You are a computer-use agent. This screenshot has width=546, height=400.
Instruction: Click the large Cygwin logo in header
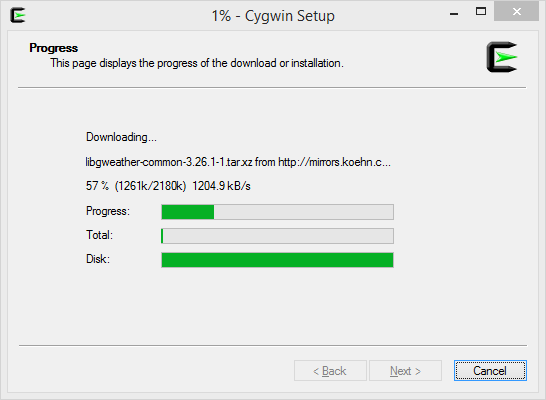point(502,57)
